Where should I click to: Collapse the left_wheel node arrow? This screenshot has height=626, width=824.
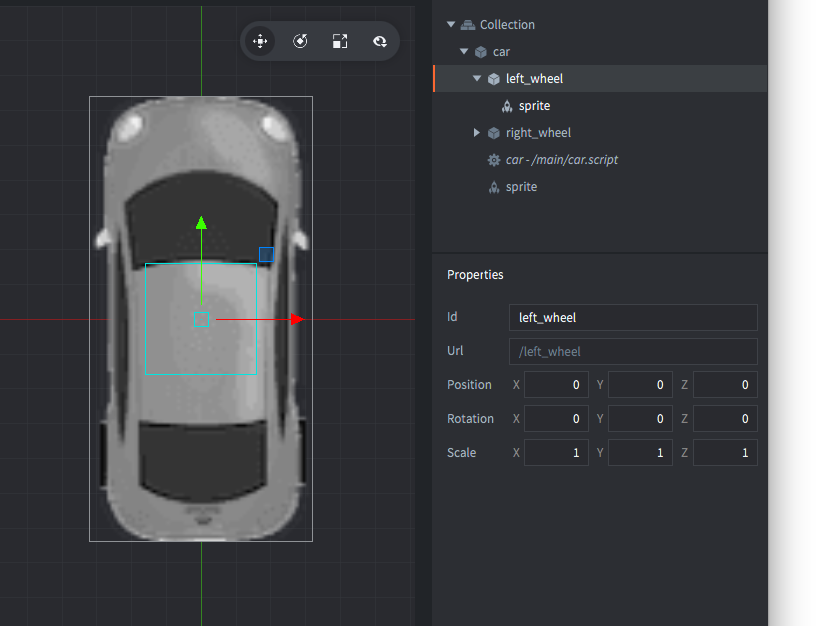[477, 78]
